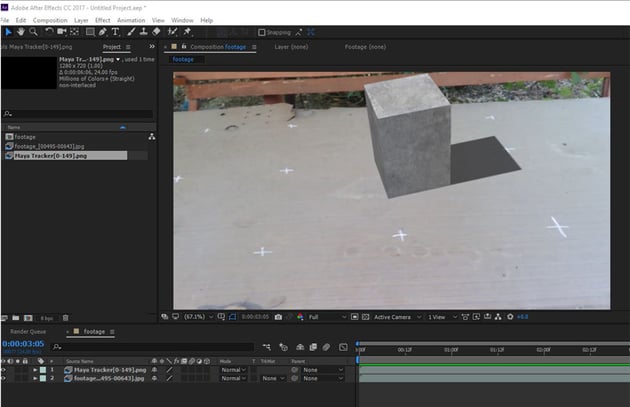Image resolution: width=630 pixels, height=407 pixels.
Task: Open the 1 View layout dropdown
Action: click(x=442, y=317)
